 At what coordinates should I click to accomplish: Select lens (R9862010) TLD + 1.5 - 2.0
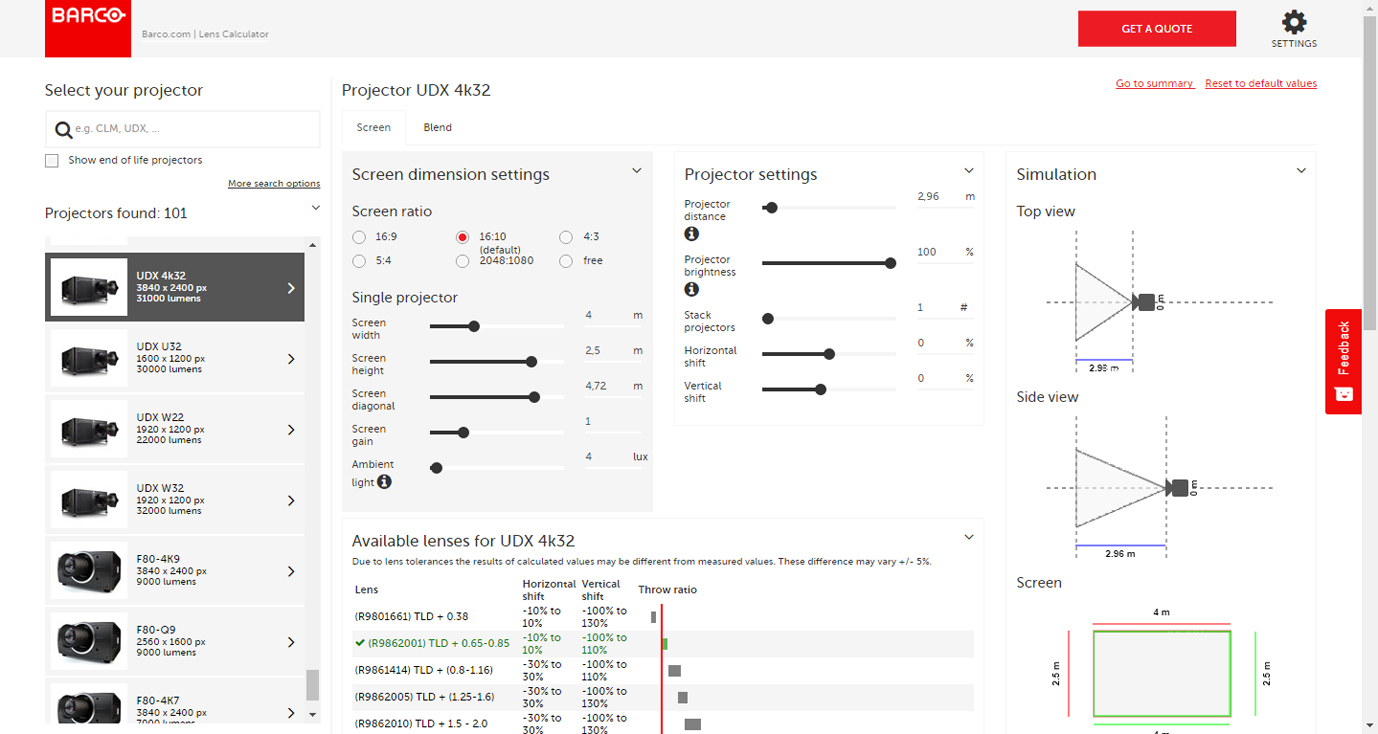(421, 723)
